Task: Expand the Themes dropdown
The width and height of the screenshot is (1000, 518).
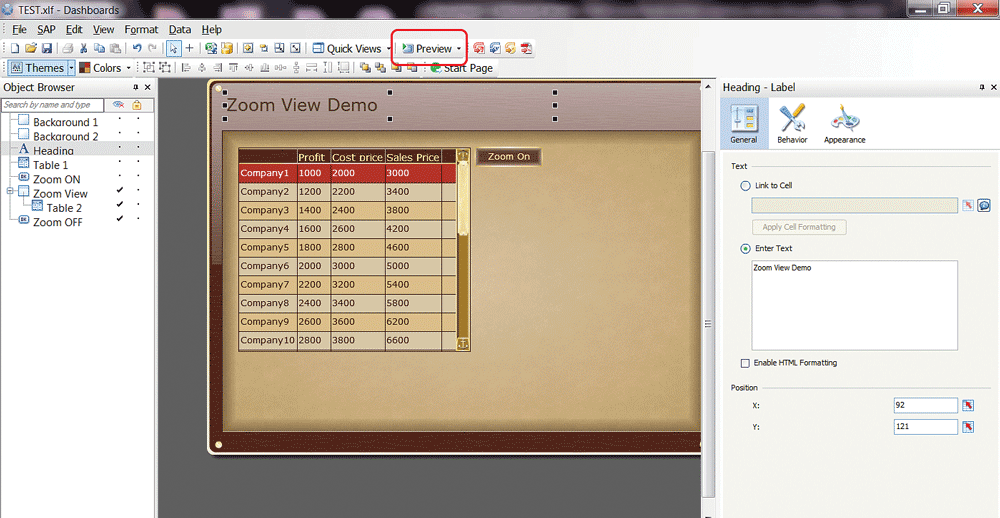Action: click(x=71, y=68)
